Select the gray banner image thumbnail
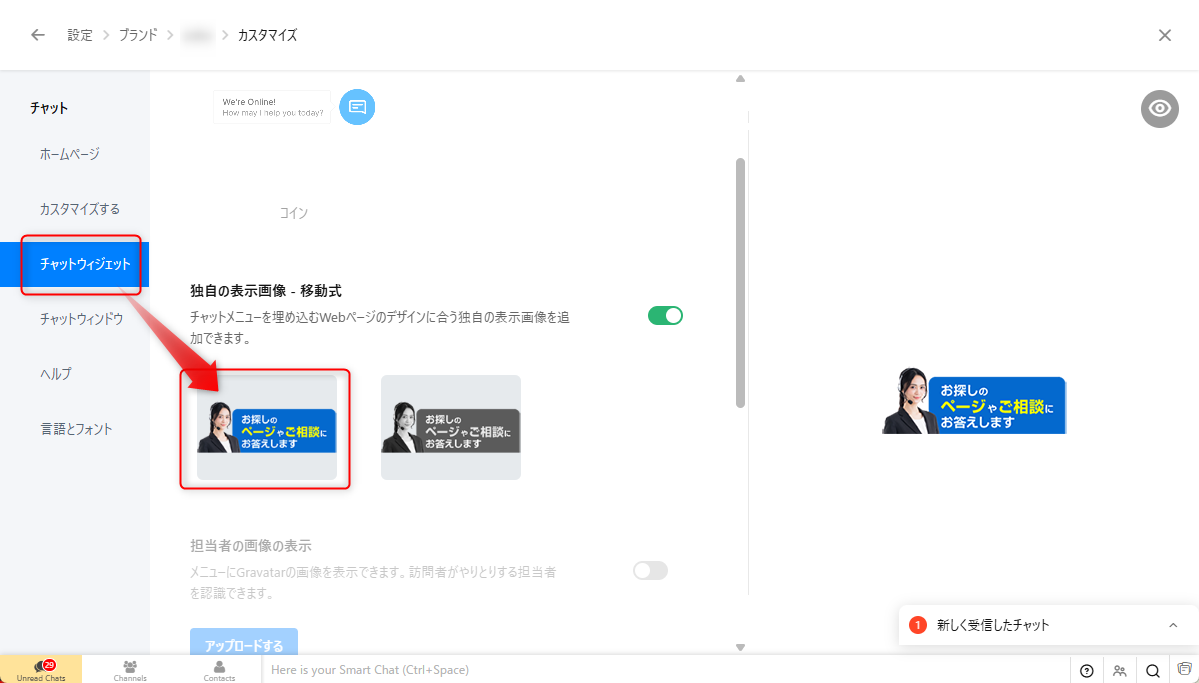This screenshot has width=1199, height=683. pyautogui.click(x=451, y=428)
